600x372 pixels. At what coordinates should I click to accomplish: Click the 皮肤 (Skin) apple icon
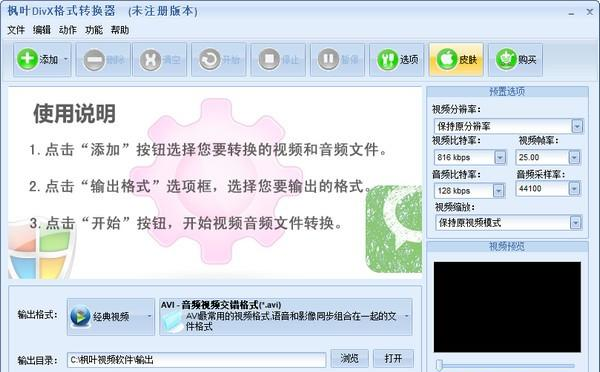(447, 59)
